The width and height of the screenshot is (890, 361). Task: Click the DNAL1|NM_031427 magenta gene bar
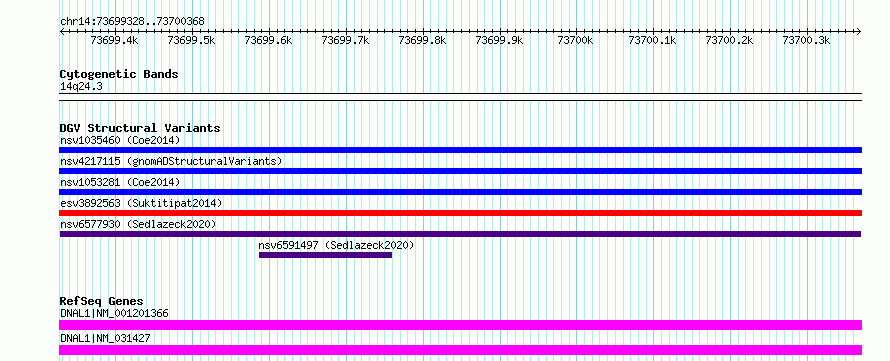[460, 350]
